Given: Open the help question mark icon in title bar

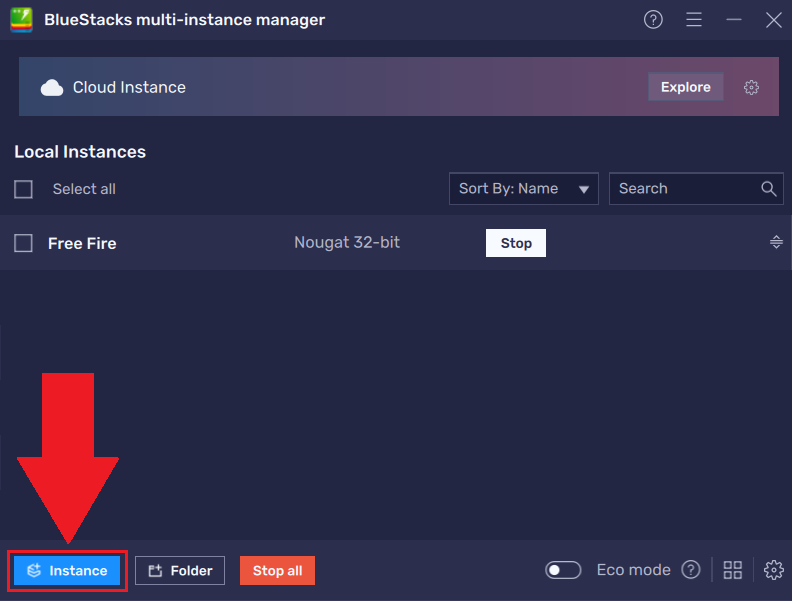Looking at the screenshot, I should 653,20.
